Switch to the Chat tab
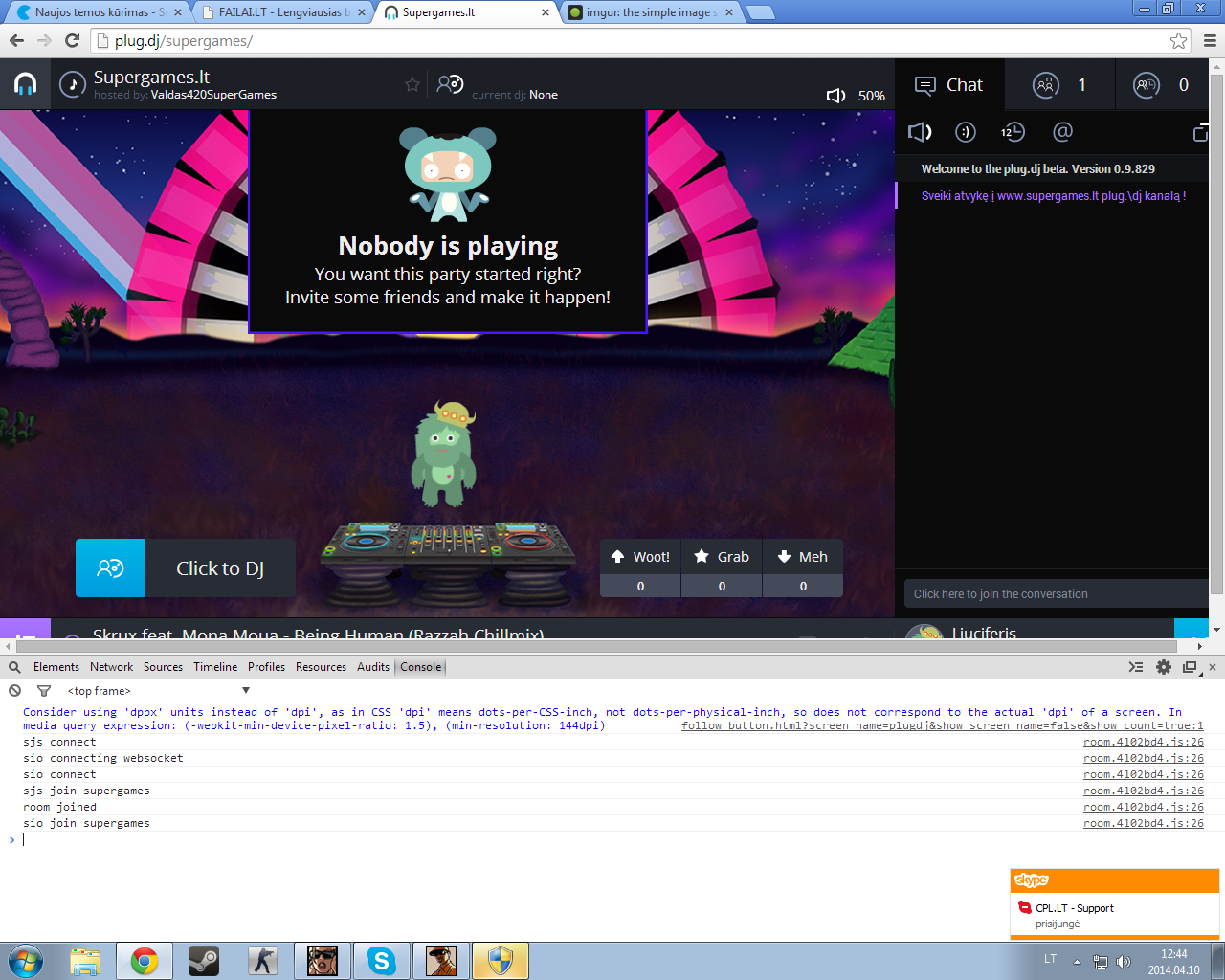 click(x=949, y=85)
